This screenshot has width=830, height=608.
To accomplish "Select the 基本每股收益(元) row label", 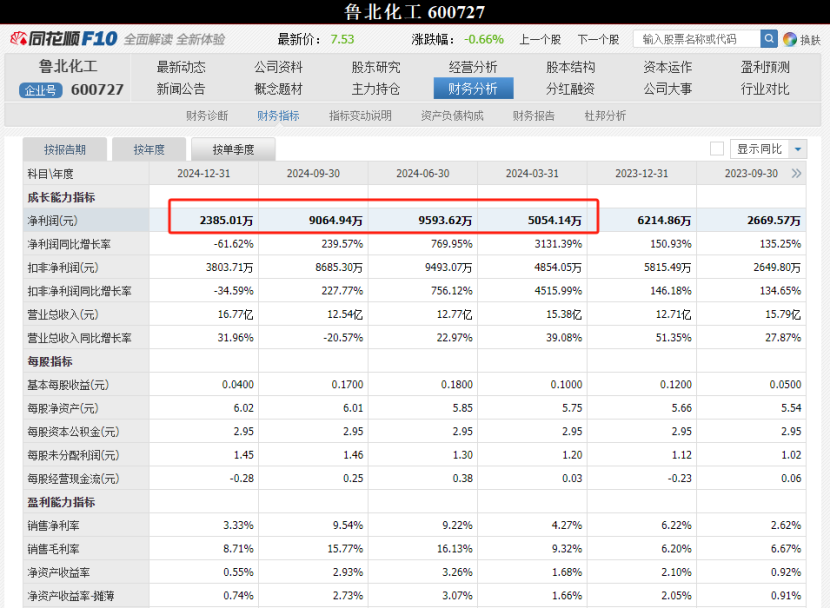I will (x=68, y=385).
